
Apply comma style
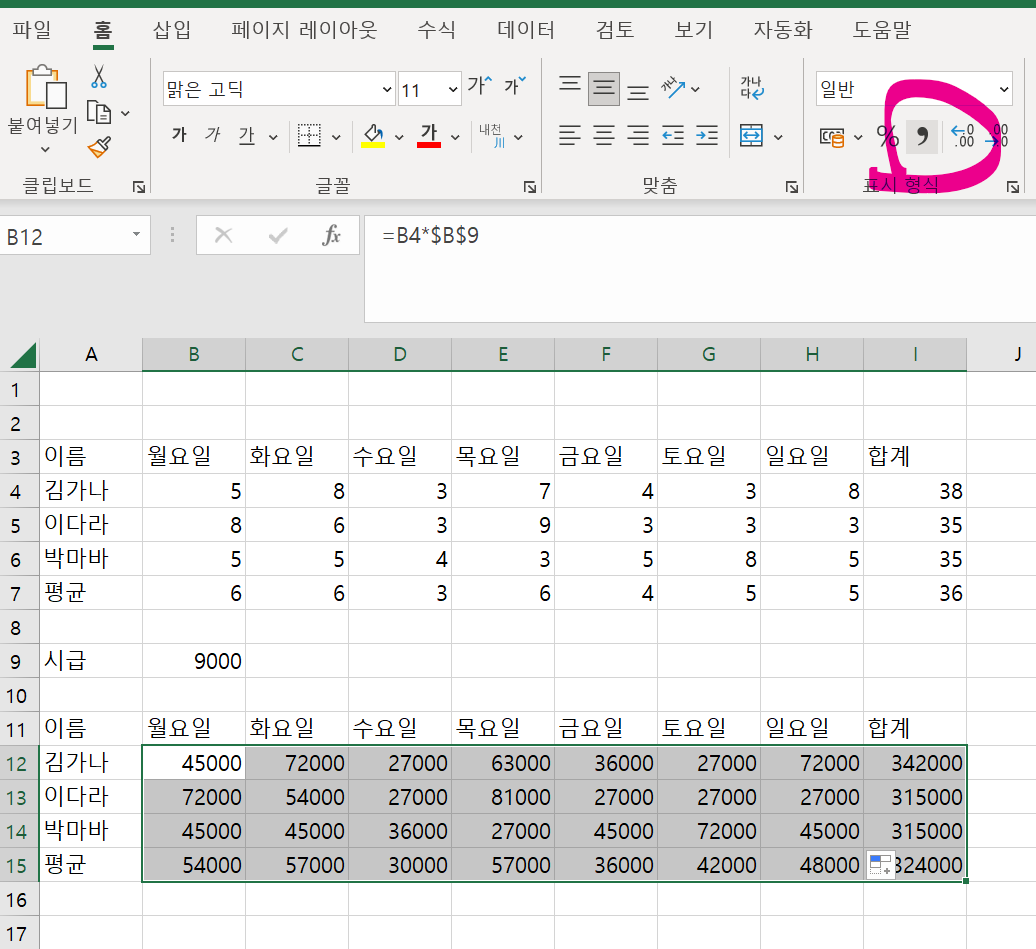click(922, 137)
